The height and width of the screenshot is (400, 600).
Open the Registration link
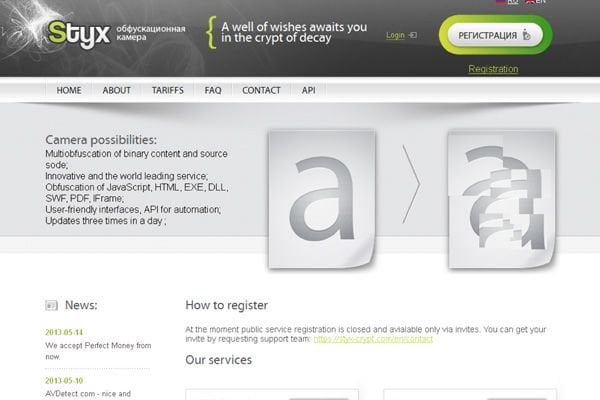click(493, 69)
